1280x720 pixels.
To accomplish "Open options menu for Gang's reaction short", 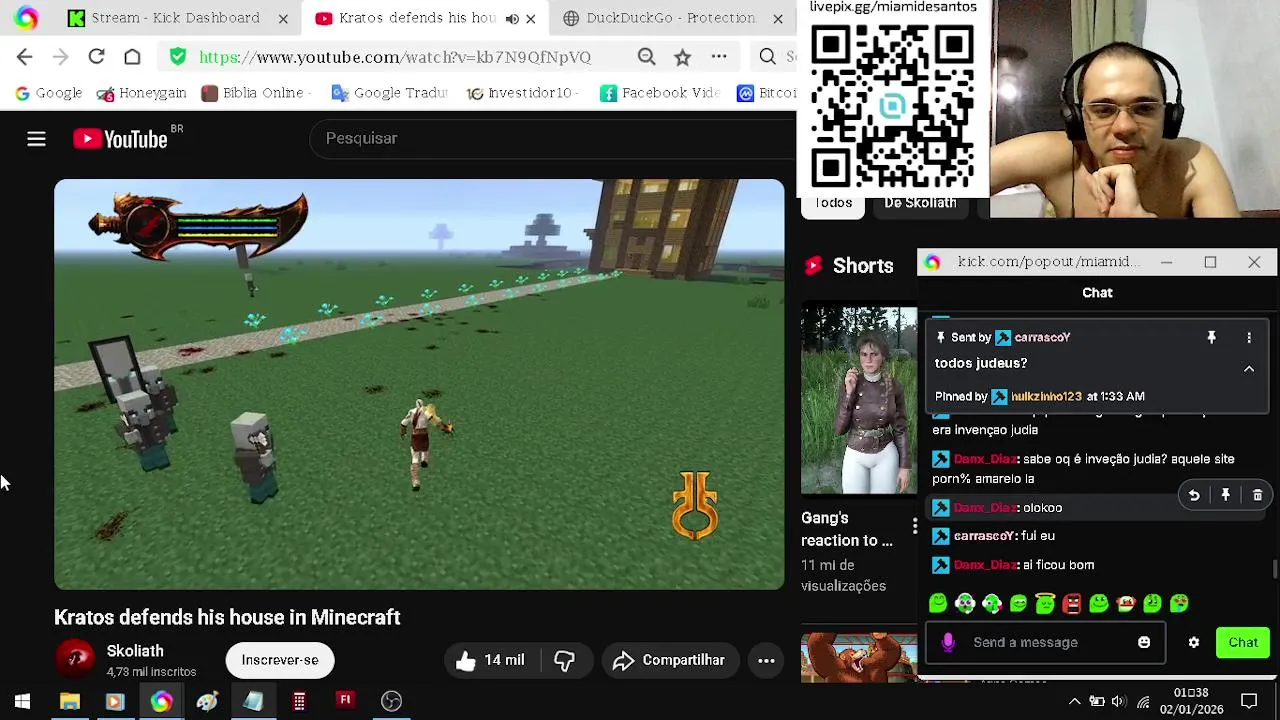I will pos(914,526).
